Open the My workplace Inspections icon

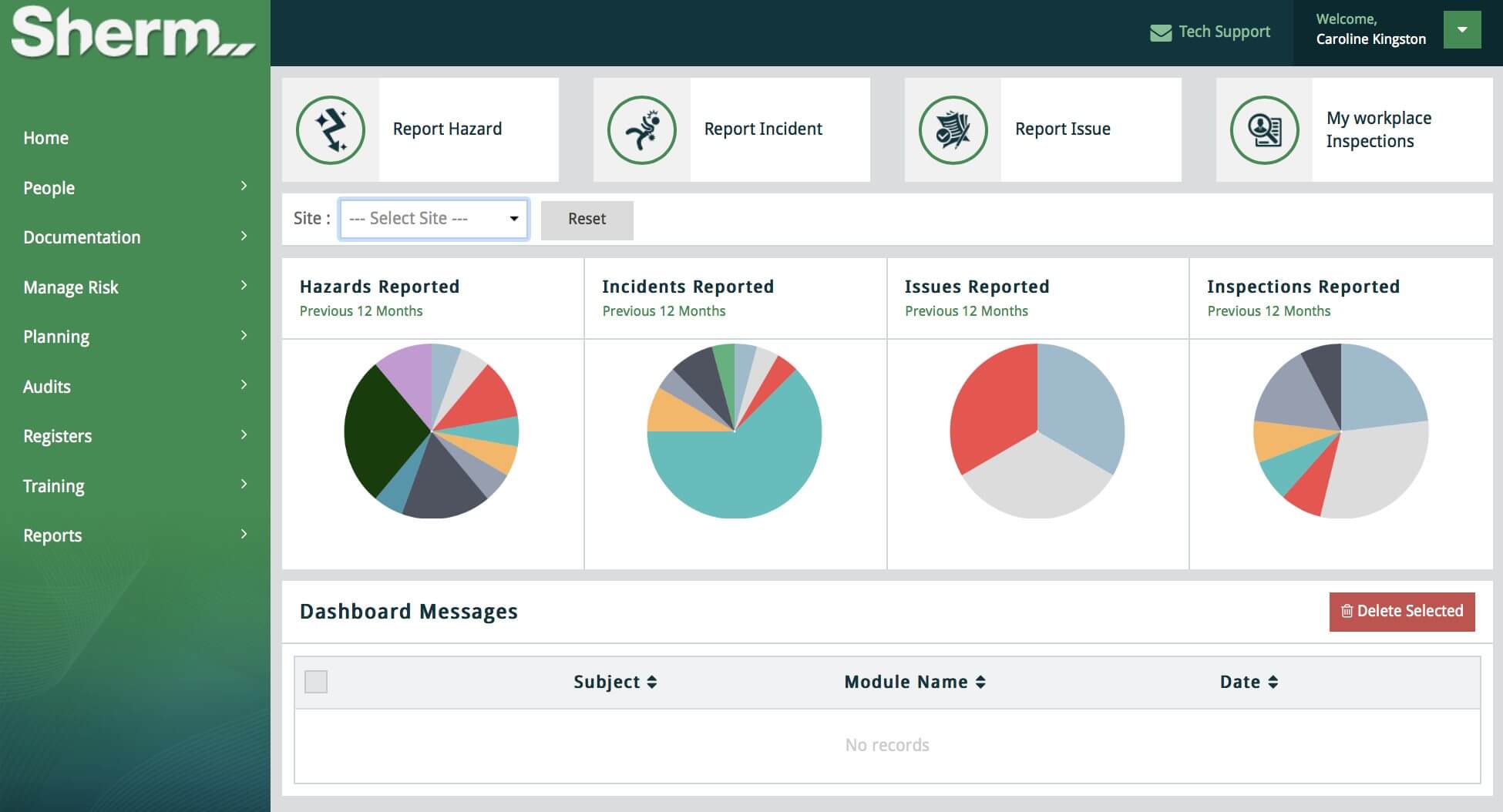1265,130
